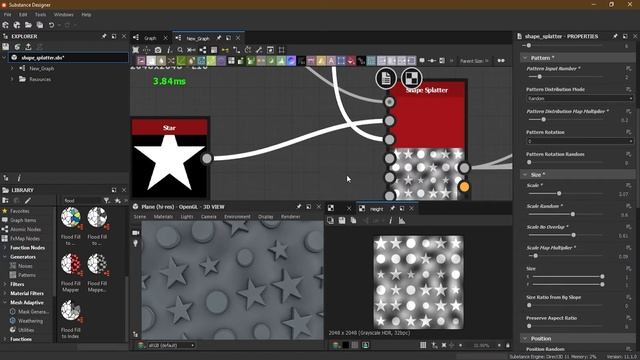Expand Material Filters category in Library
This screenshot has width=640, height=360.
[5, 293]
